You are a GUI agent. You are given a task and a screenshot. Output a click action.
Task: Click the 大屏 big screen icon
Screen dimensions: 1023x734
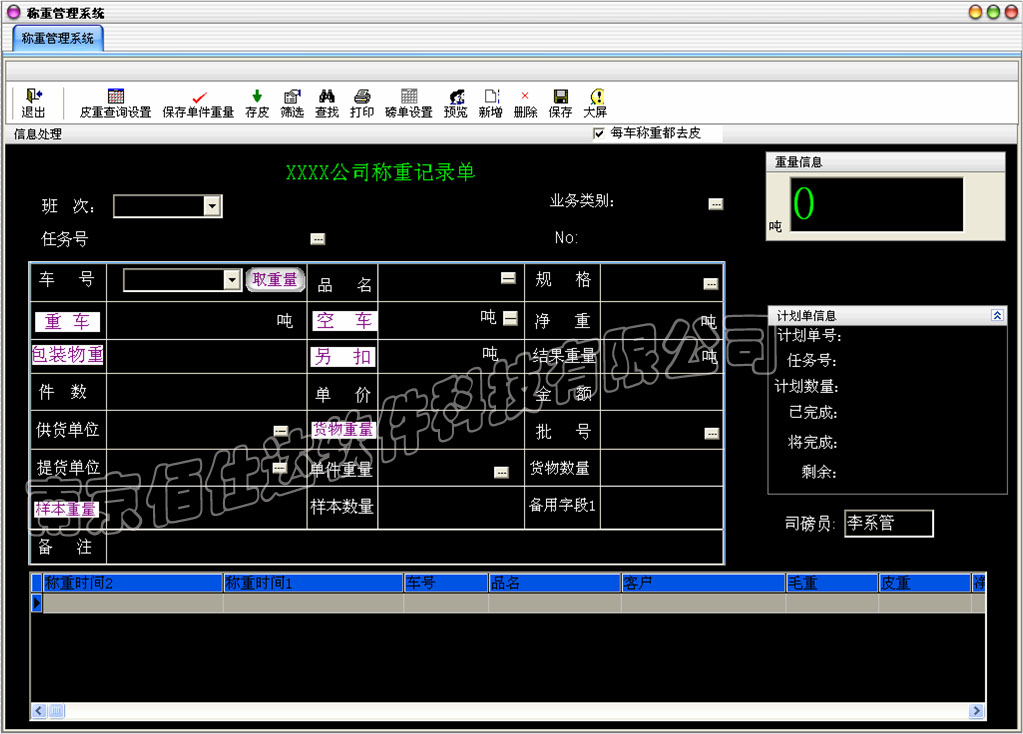tap(595, 103)
